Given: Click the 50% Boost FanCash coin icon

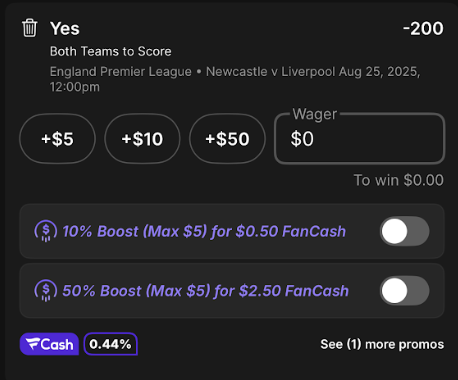Looking at the screenshot, I should 46,290.
